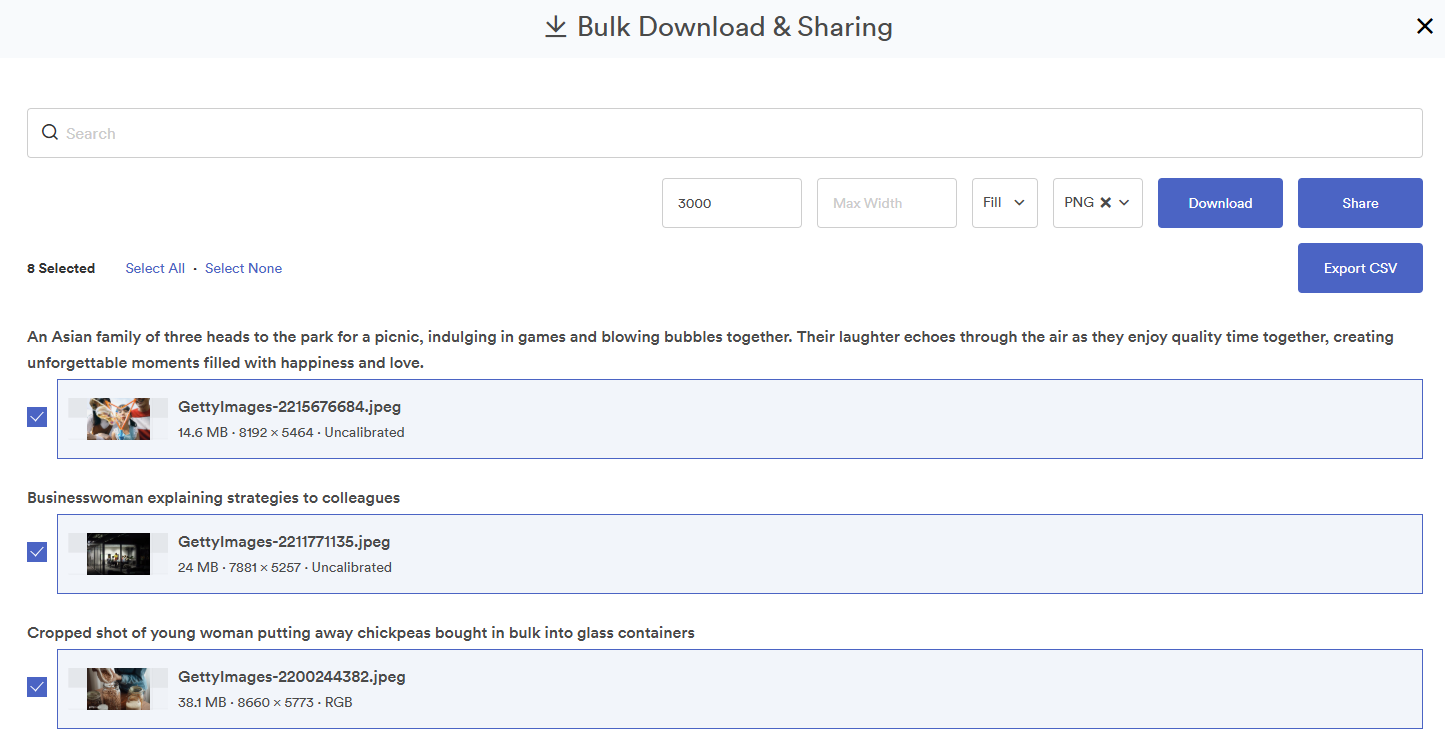Click the 'Bulk Download & Sharing' title
Screen dimensions: 1445x738
(x=735, y=27)
